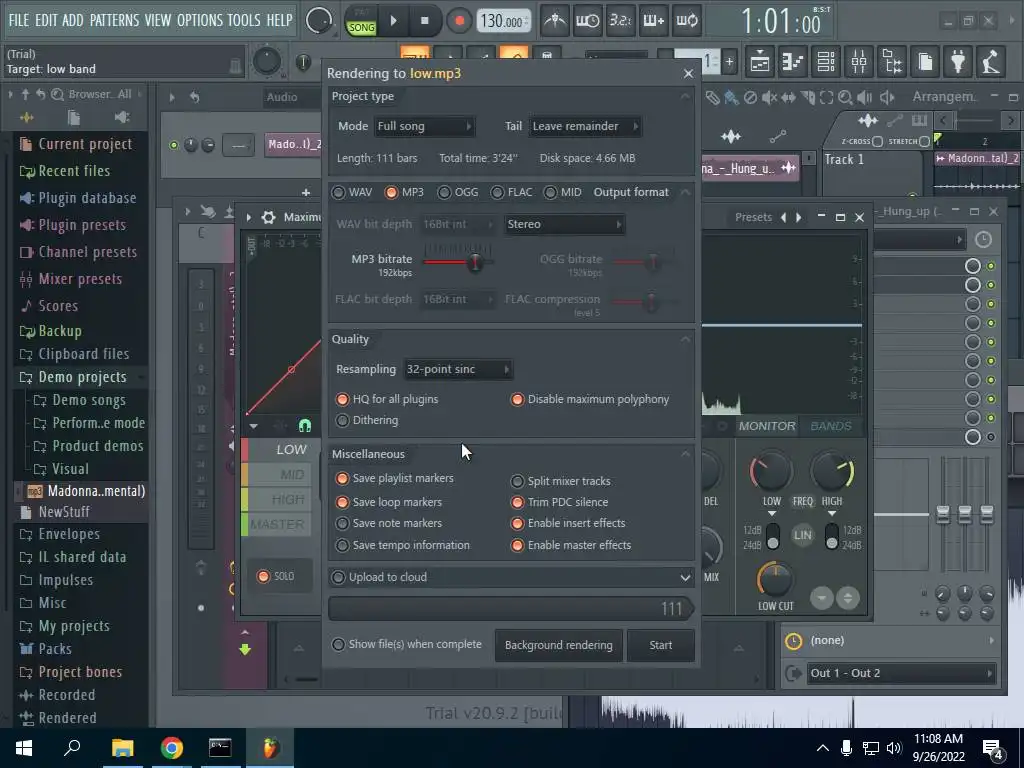1024x768 pixels.
Task: Open the Out 1 - Out 2 dropdown
Action: 901,673
